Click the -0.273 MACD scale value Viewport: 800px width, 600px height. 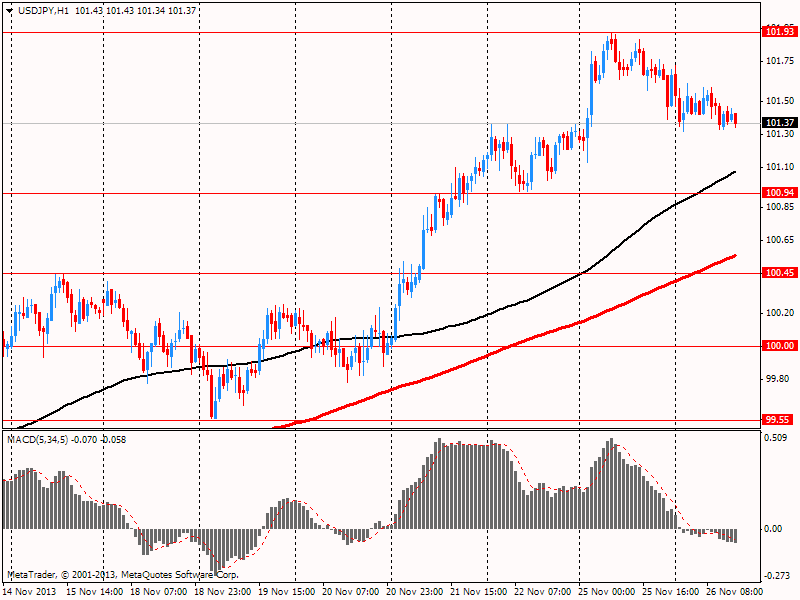(x=777, y=576)
